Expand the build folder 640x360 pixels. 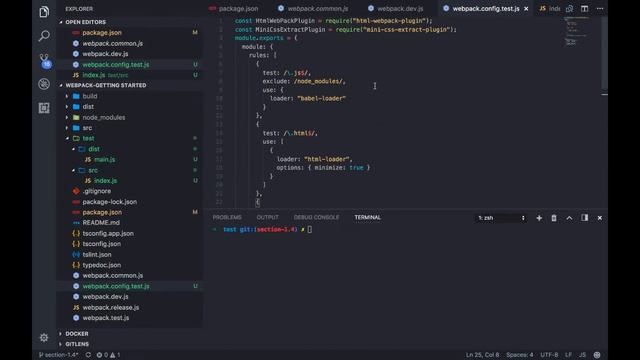coord(90,96)
